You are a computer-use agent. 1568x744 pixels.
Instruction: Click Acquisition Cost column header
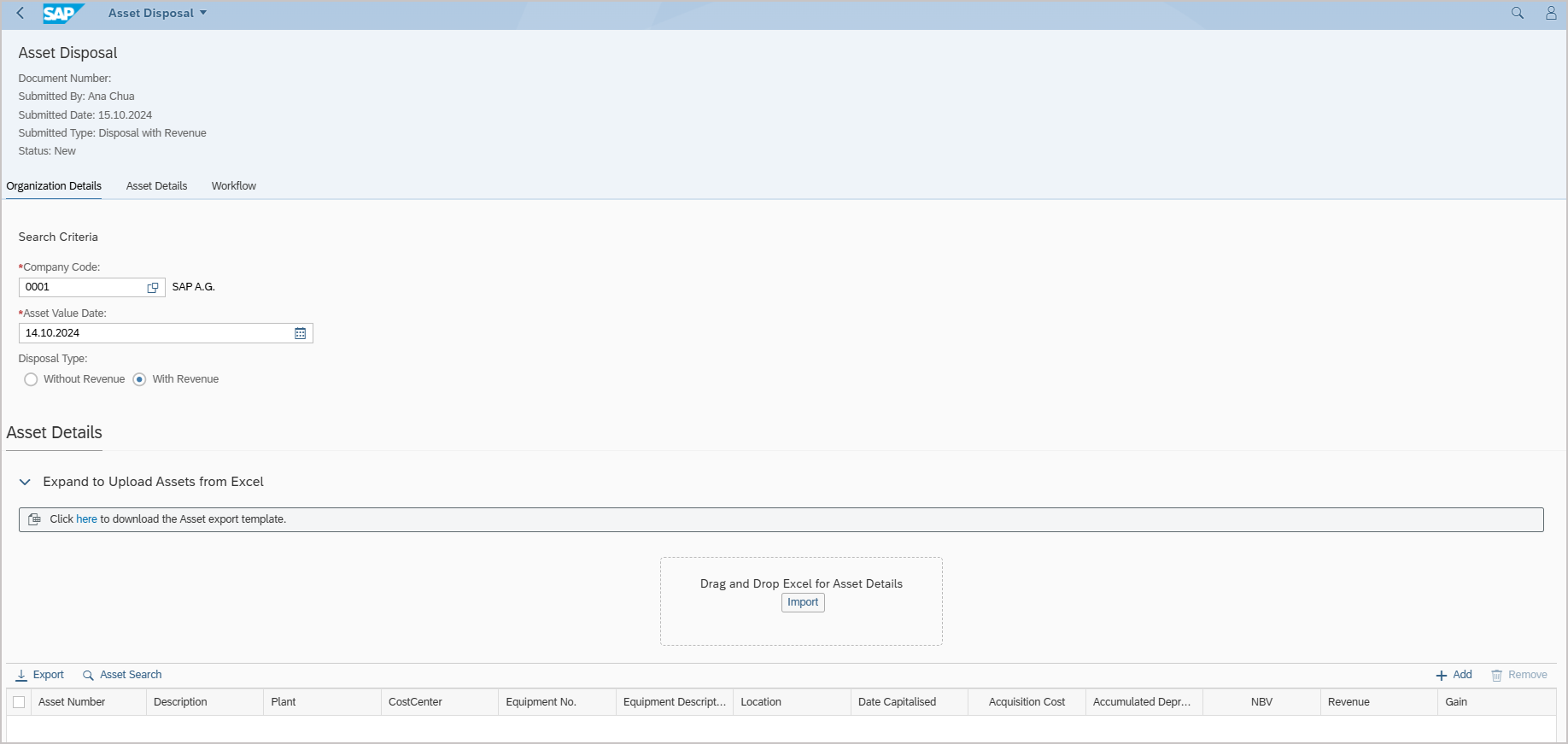(1027, 702)
